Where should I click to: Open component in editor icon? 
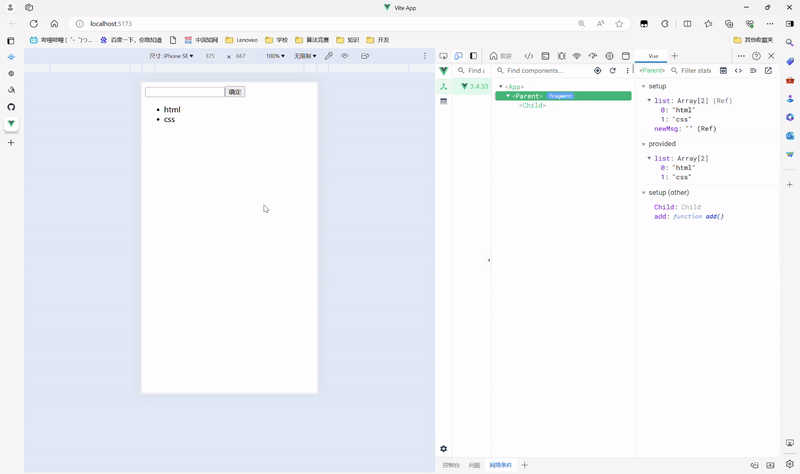click(x=768, y=70)
